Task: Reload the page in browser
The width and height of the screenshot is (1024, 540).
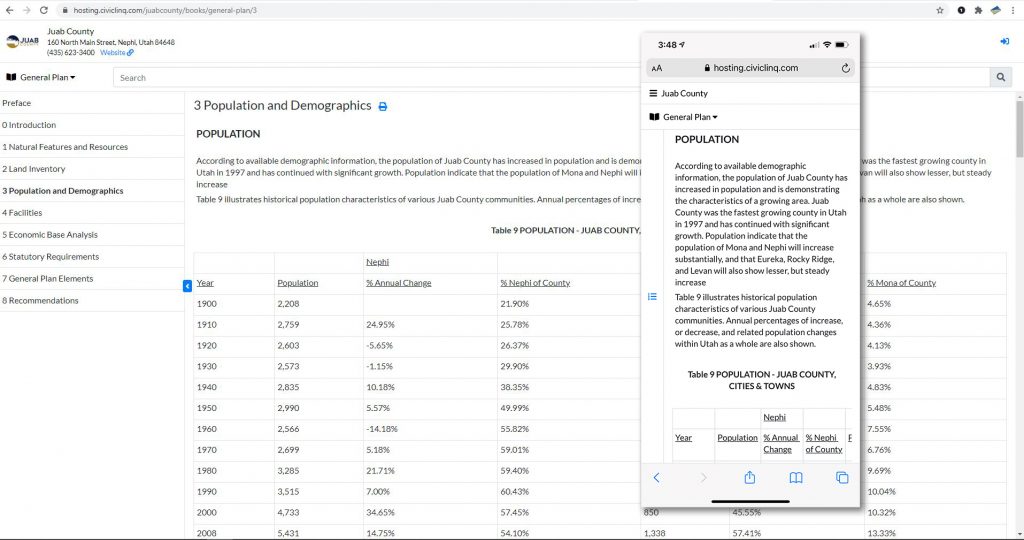Action: (x=44, y=10)
